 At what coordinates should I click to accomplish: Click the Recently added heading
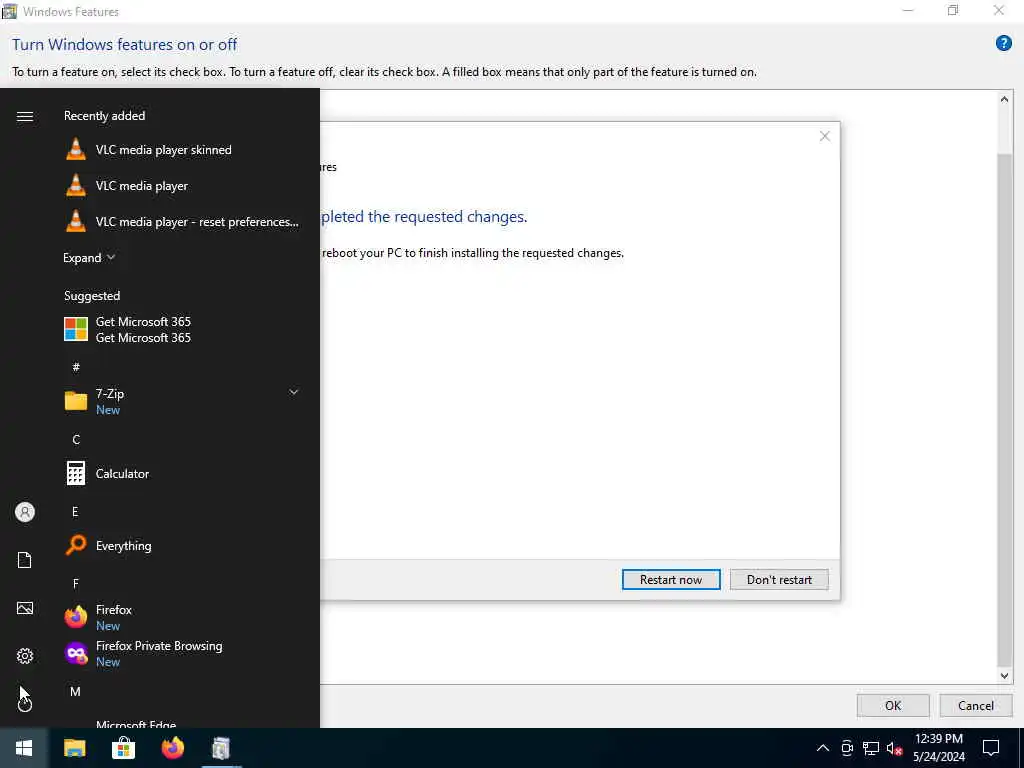104,116
